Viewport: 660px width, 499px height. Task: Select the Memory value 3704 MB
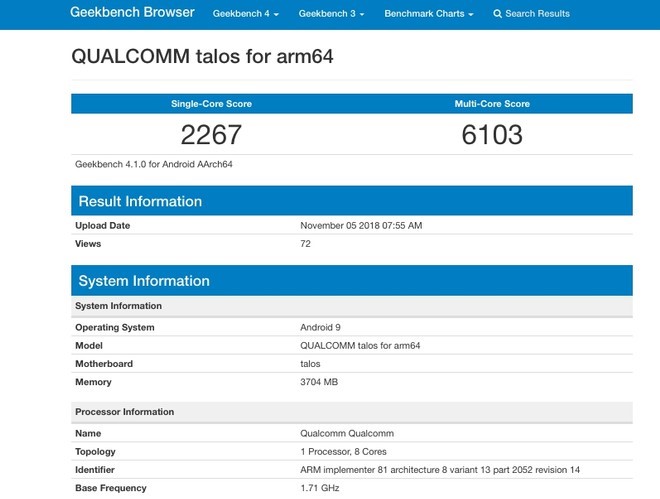click(x=319, y=382)
